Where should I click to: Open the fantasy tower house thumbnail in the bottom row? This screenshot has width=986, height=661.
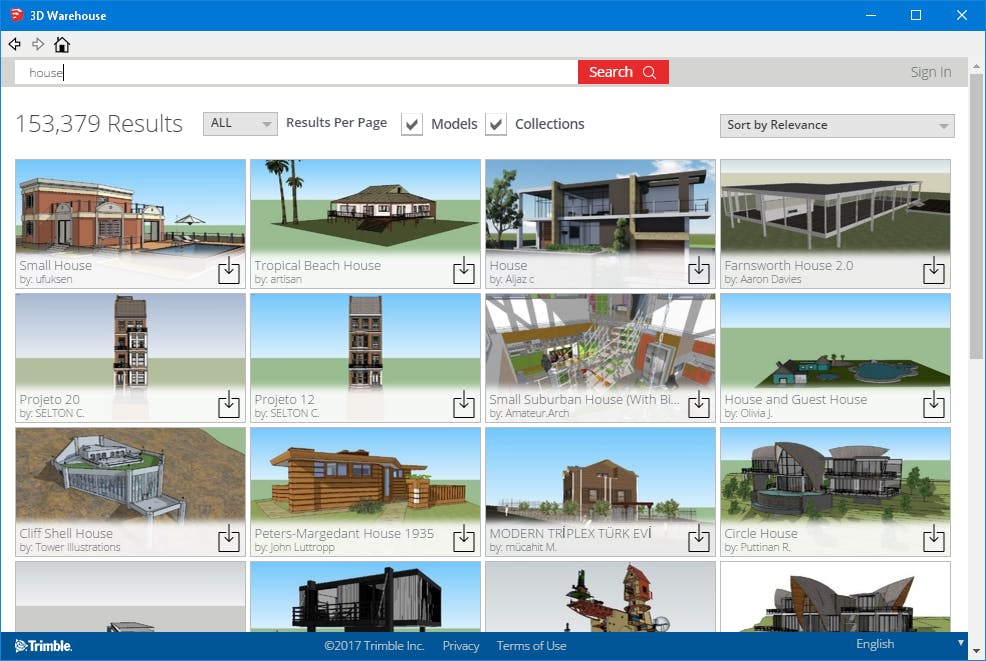601,597
